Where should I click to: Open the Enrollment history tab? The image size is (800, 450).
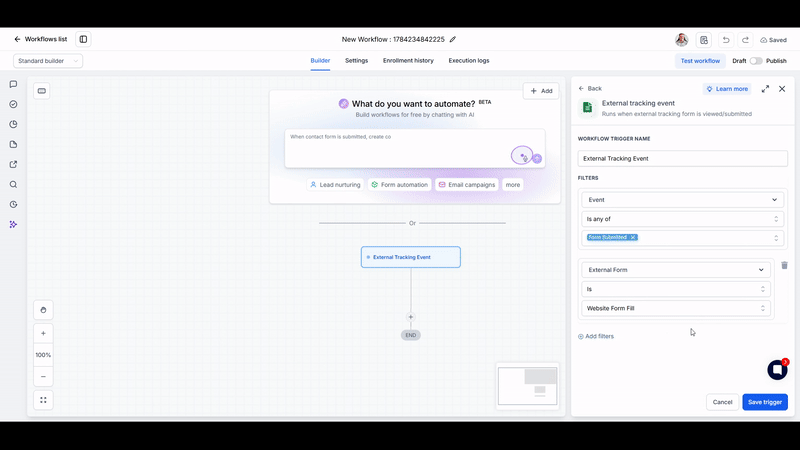408,61
